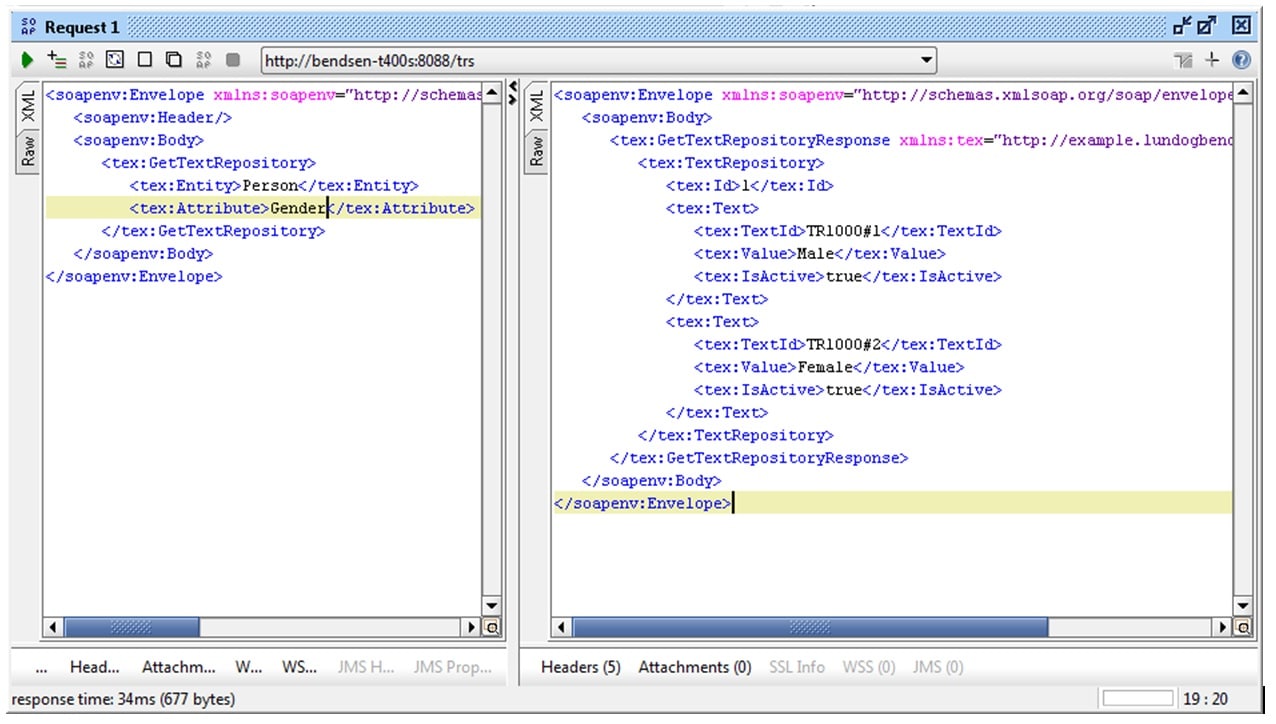Image resolution: width=1276 pixels, height=724 pixels.
Task: Click the grayed SOAP icon before the stop square
Action: point(204,60)
